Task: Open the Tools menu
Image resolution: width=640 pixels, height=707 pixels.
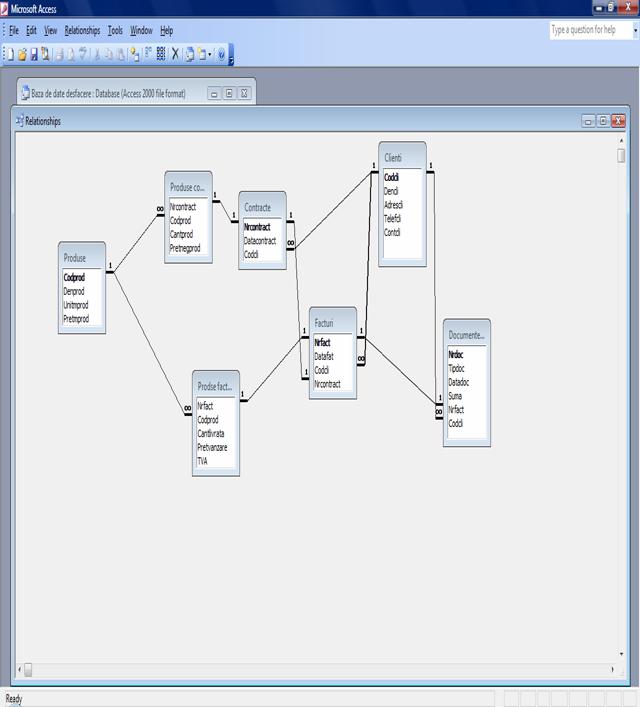Action: tap(115, 31)
